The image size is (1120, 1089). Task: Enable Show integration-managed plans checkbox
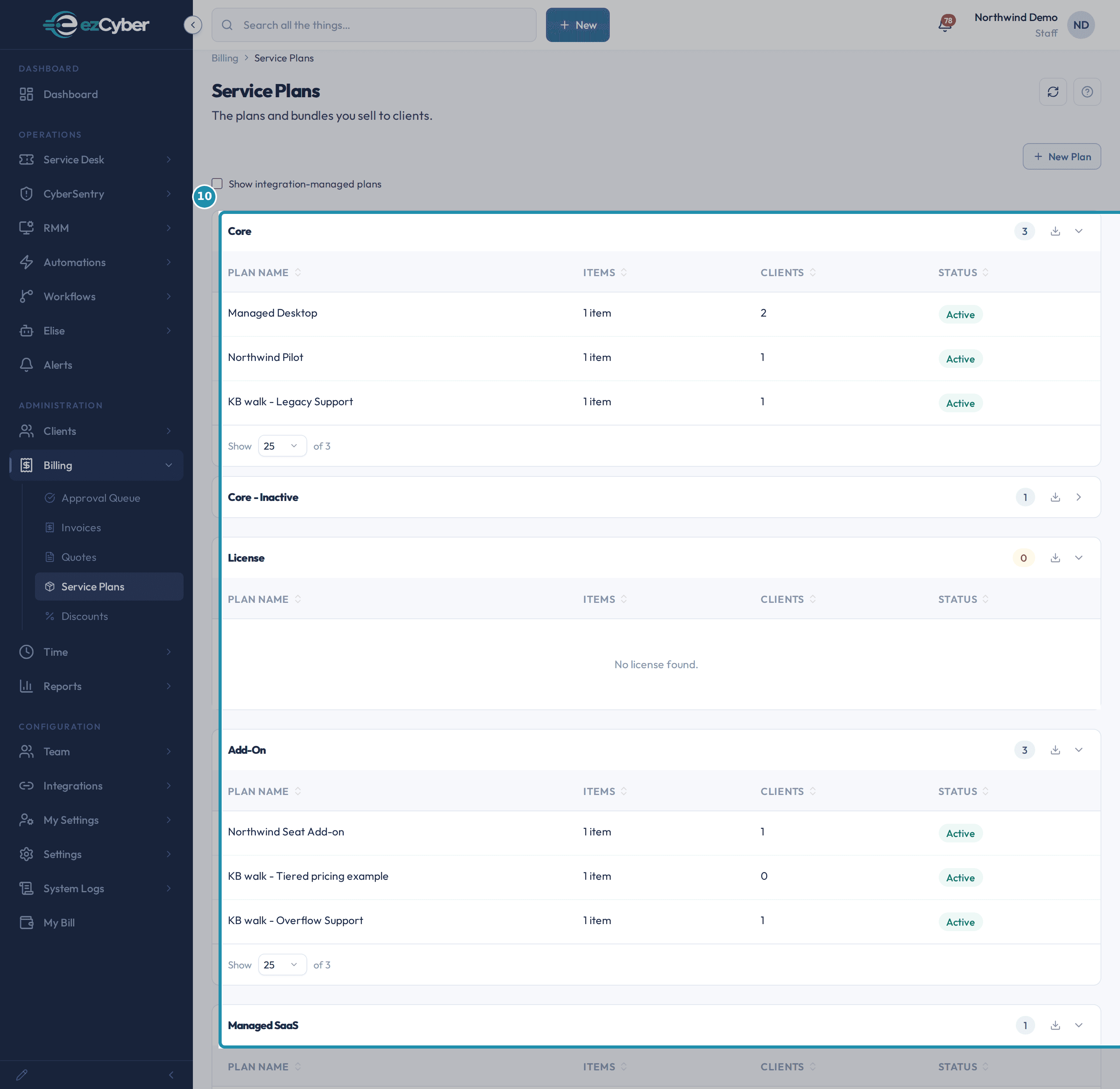217,184
